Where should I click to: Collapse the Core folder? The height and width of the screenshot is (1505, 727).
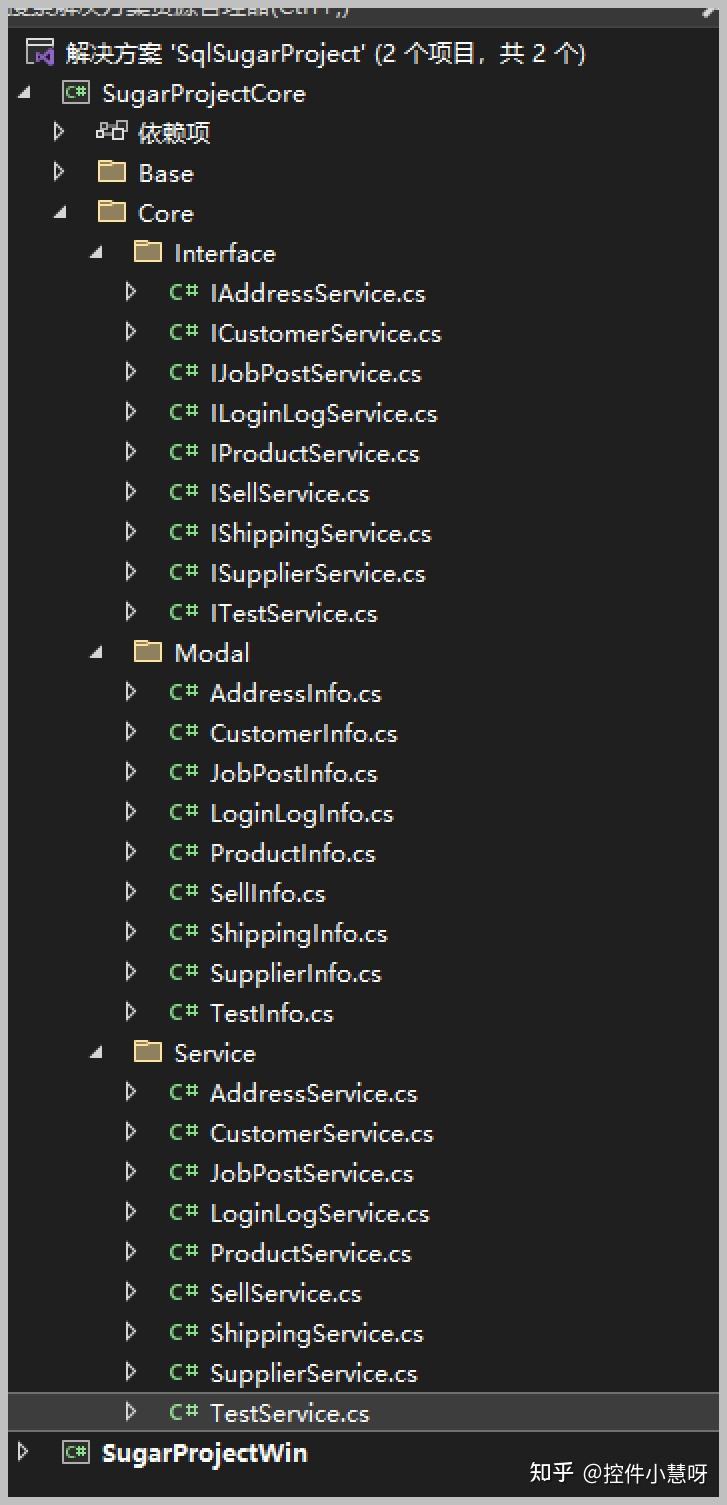coord(59,213)
